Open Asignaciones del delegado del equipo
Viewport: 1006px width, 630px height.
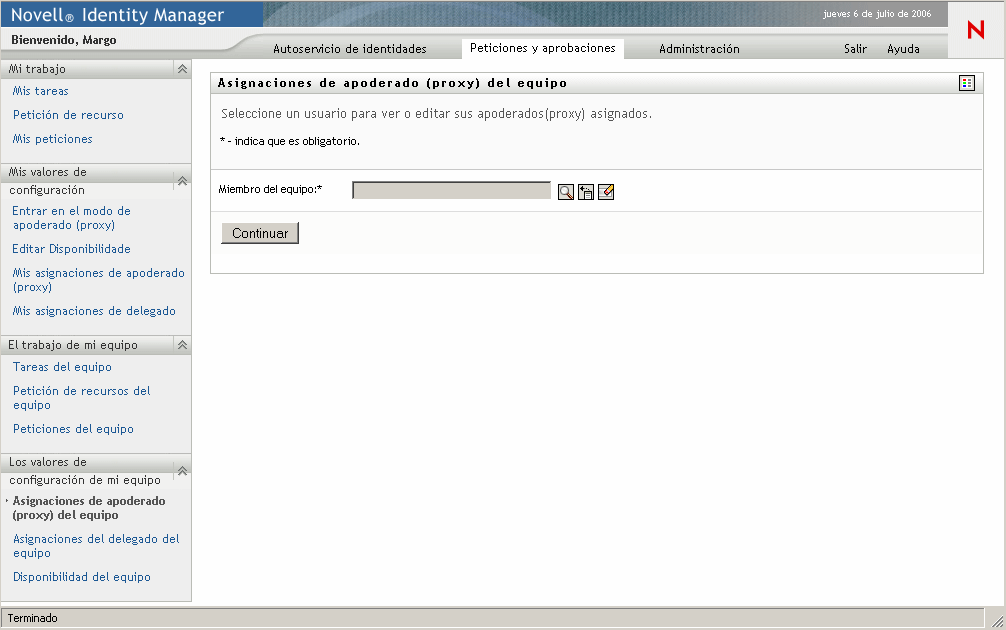tap(96, 546)
